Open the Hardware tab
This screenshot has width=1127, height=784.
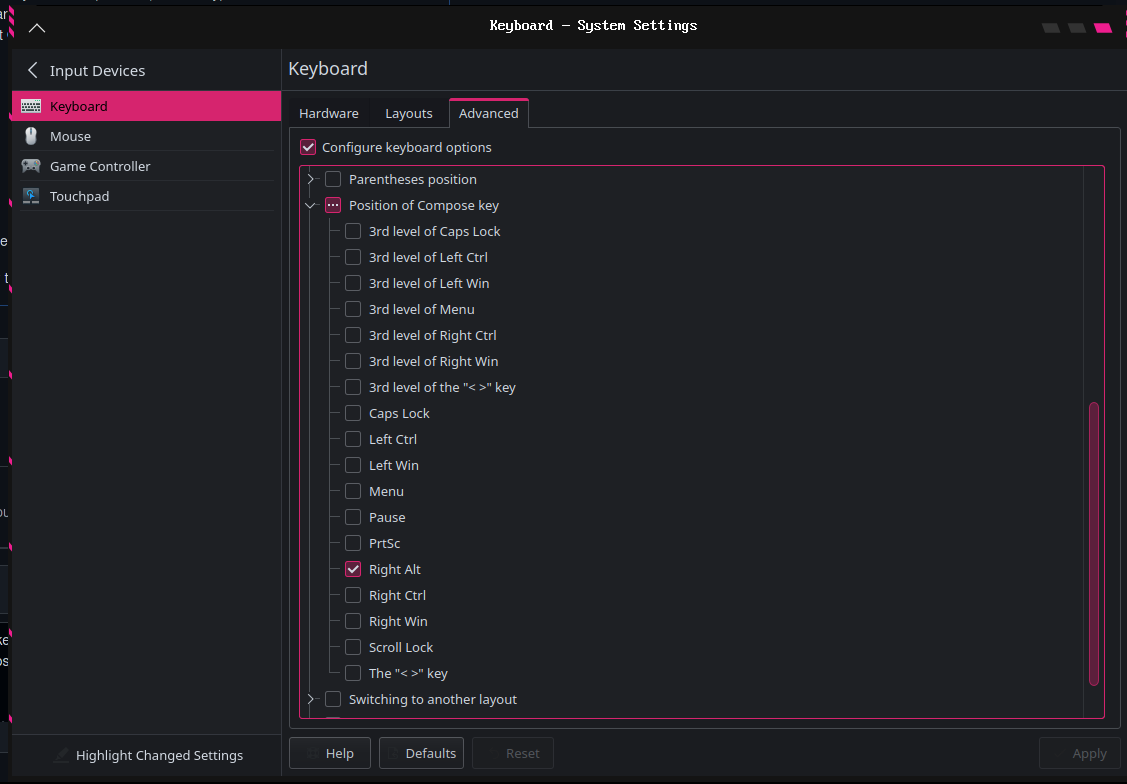point(328,113)
